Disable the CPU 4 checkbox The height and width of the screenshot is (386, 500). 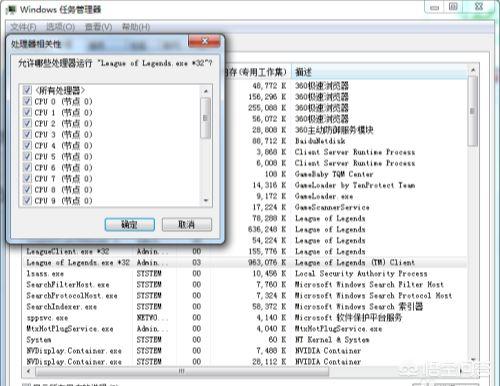(27, 145)
